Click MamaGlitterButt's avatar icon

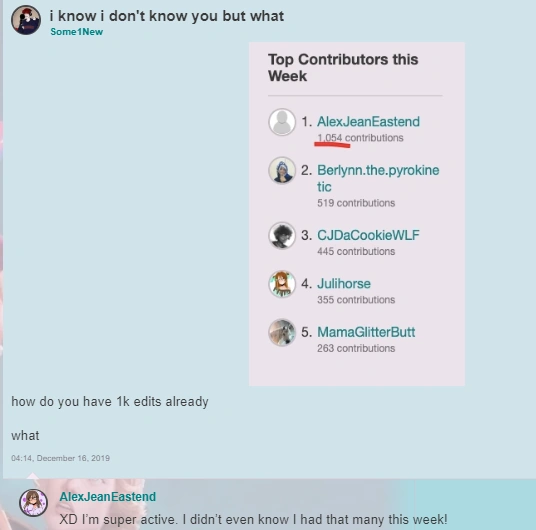click(x=282, y=332)
